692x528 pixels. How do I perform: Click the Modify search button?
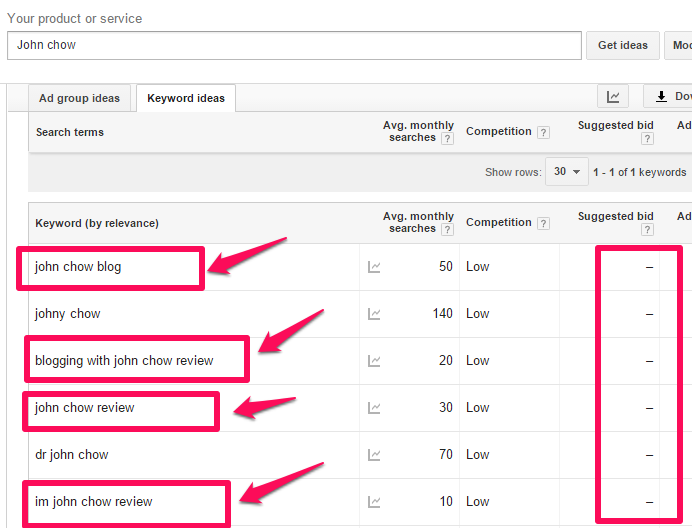(678, 45)
